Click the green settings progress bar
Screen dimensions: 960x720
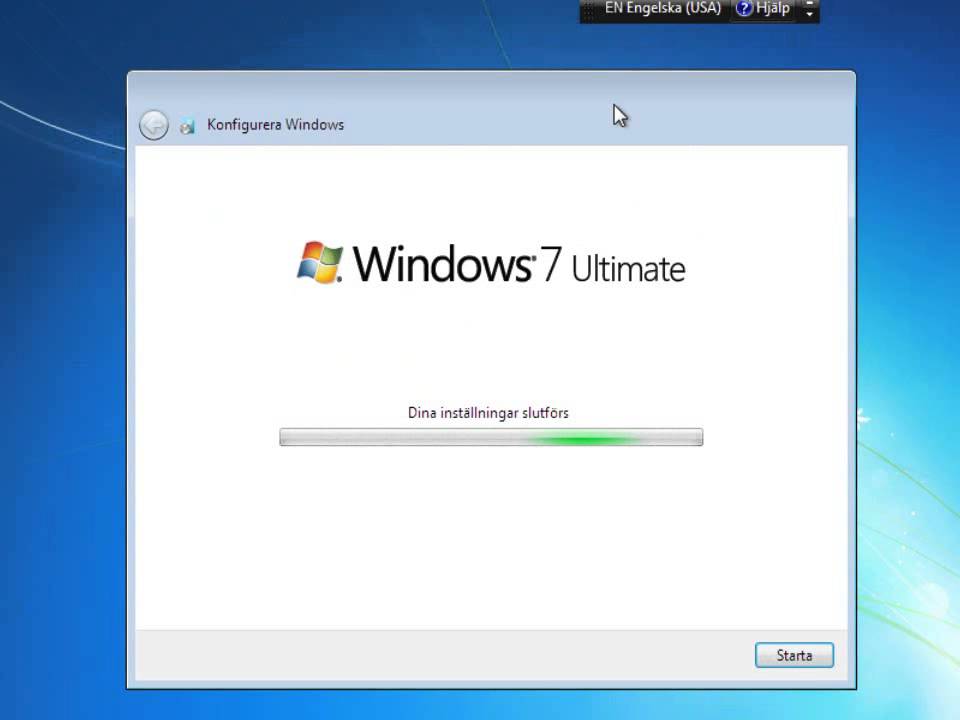[x=491, y=437]
